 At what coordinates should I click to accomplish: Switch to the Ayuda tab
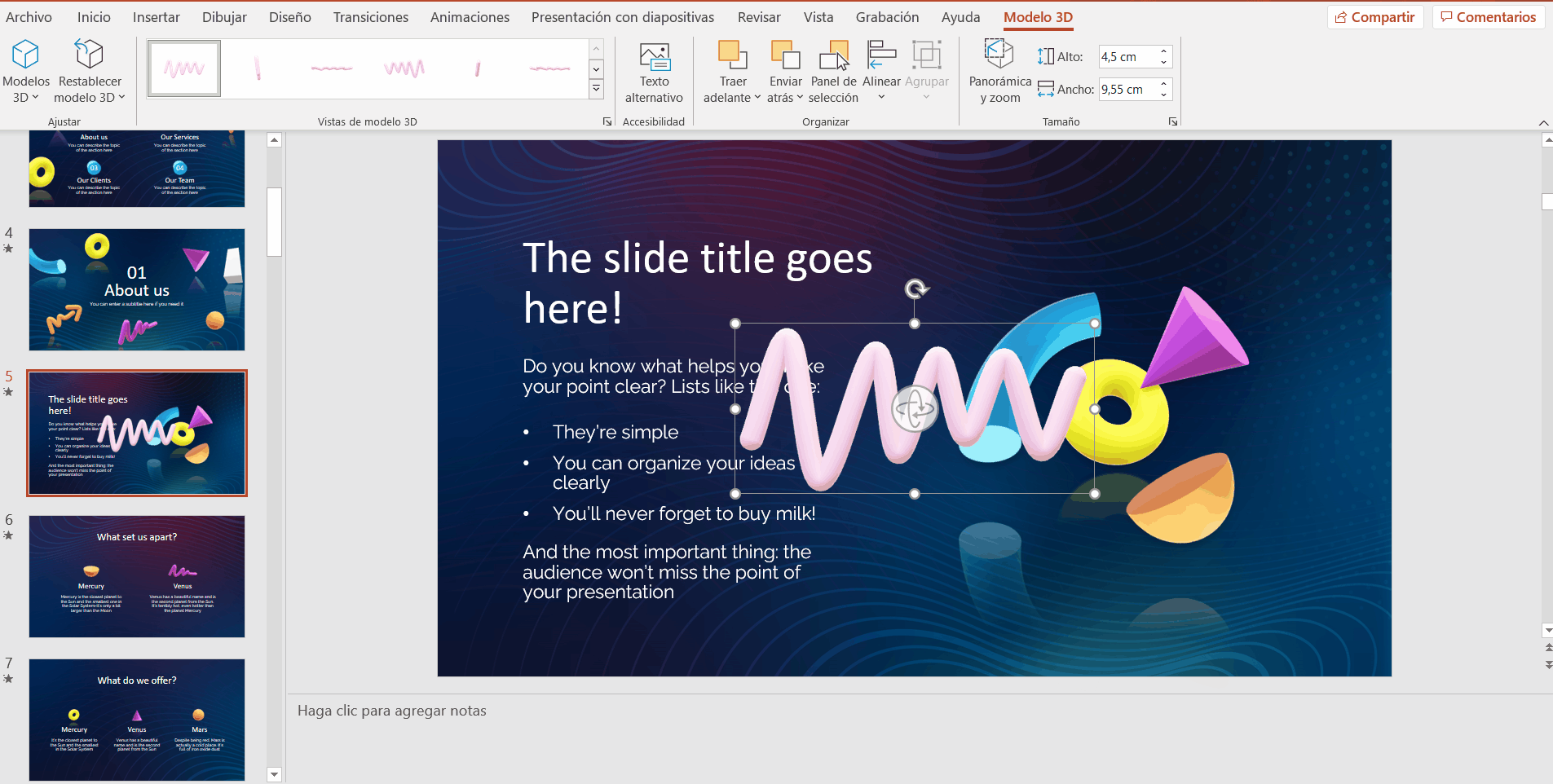point(960,17)
